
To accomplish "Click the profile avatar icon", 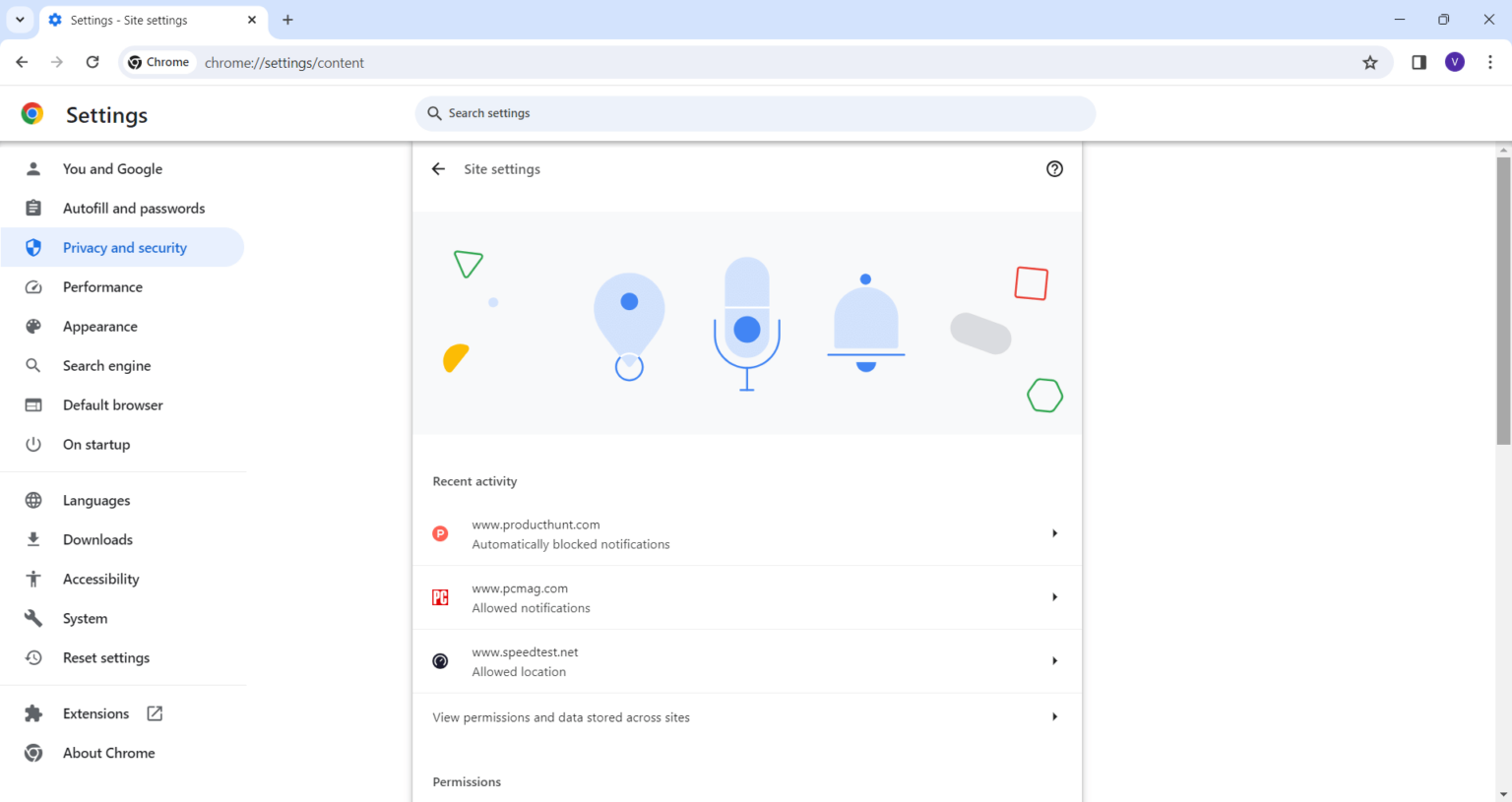I will 1454,63.
